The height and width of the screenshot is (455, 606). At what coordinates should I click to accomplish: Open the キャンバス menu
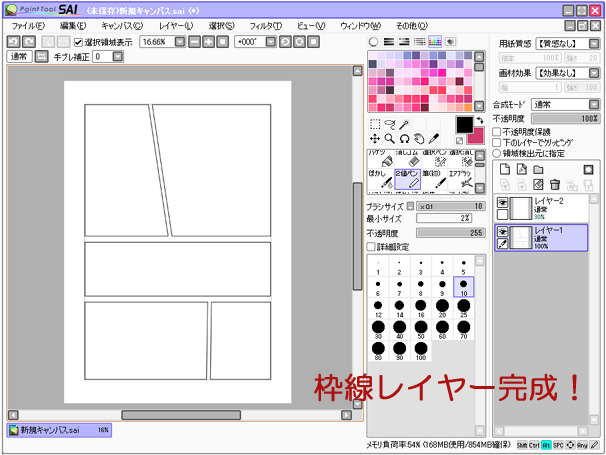pos(122,26)
